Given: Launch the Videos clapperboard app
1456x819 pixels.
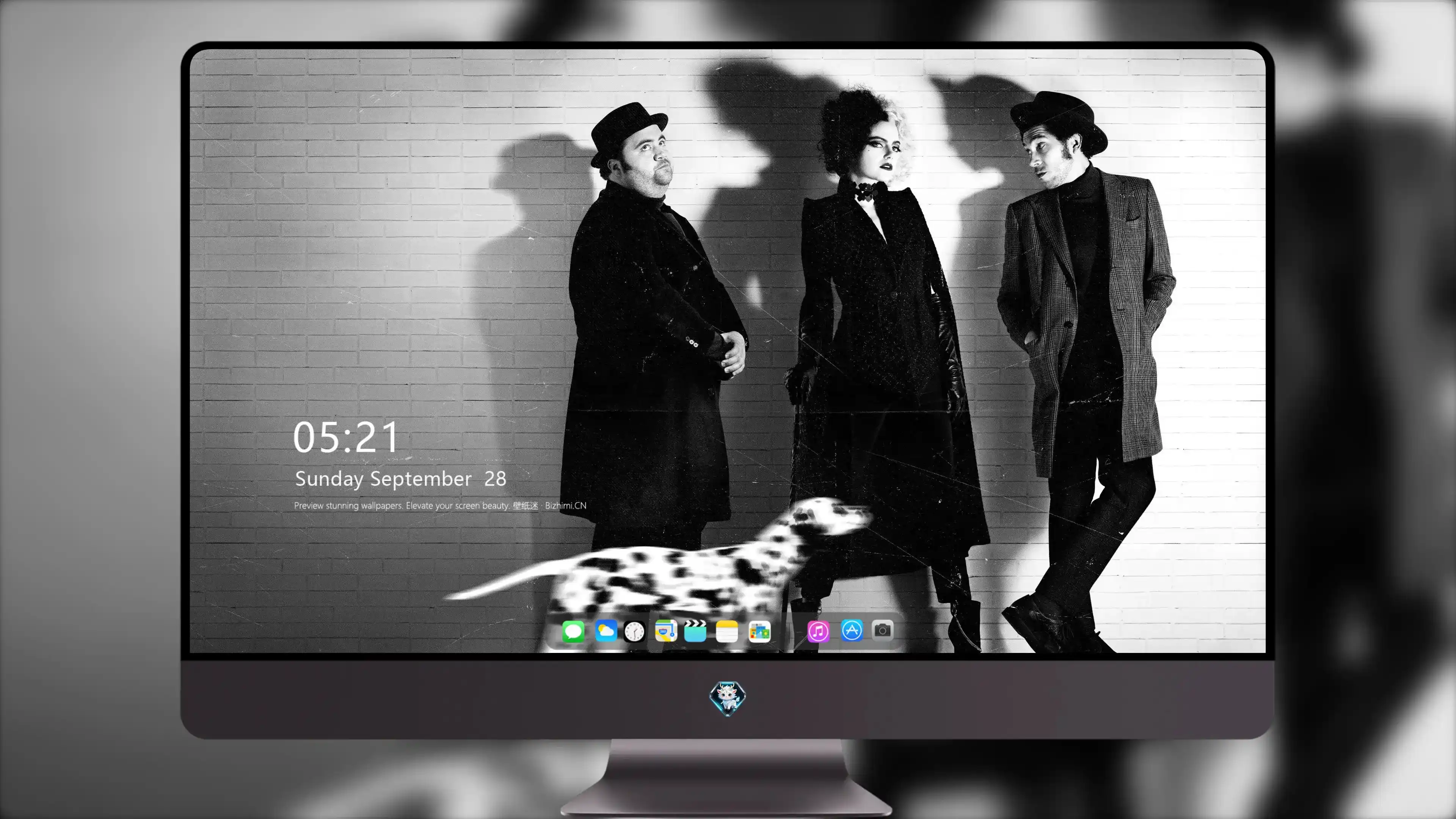Looking at the screenshot, I should pos(695,631).
